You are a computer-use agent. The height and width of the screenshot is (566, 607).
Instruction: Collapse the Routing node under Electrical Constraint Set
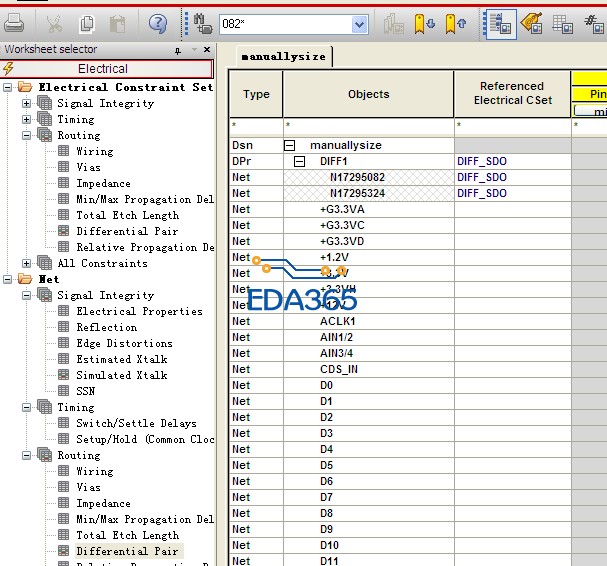point(26,135)
